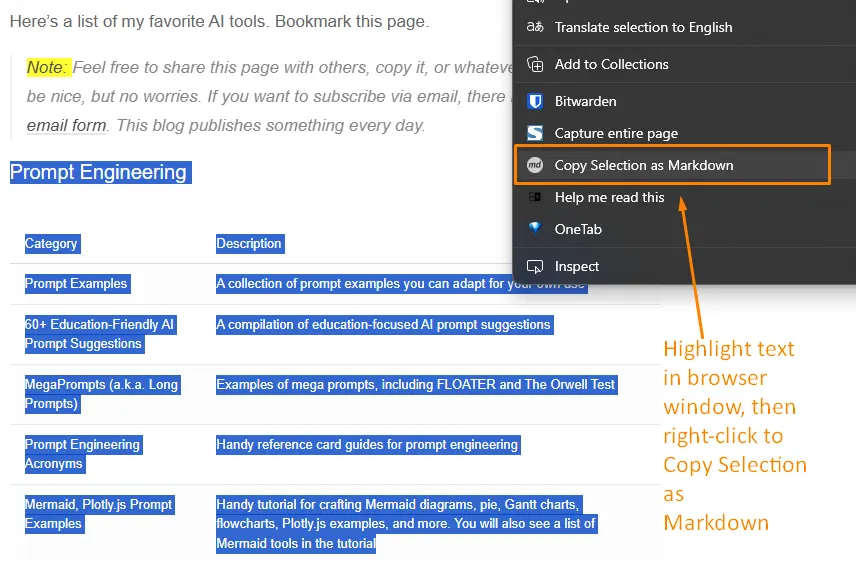
Task: Click 'Handy tutorial for crafting Mermaid' description
Action: click(407, 524)
